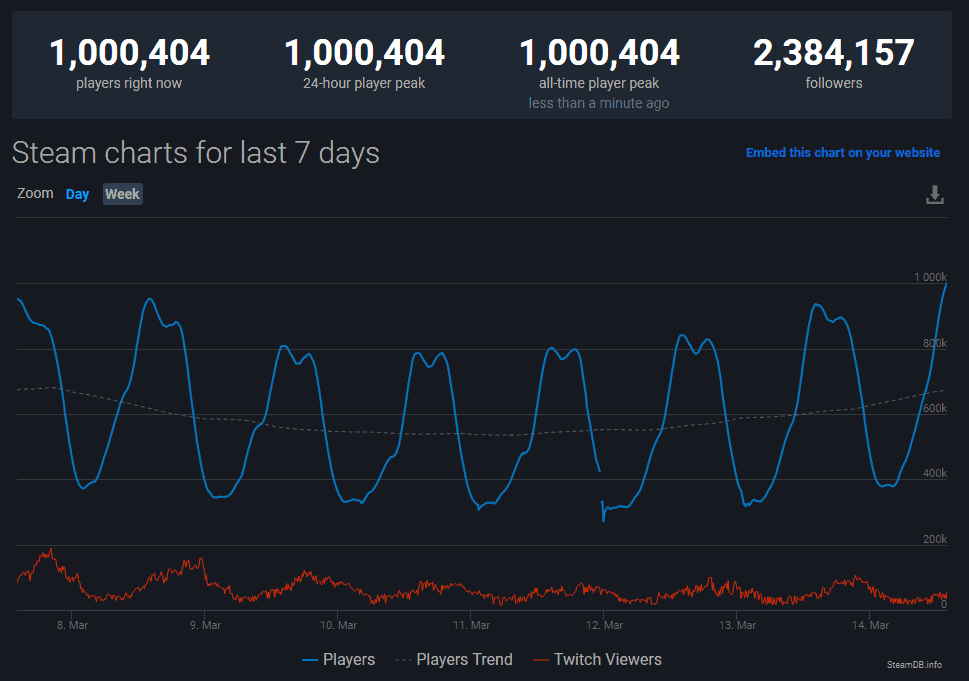The image size is (969, 681).
Task: Click the blue Players legend line icon
Action: 310,661
